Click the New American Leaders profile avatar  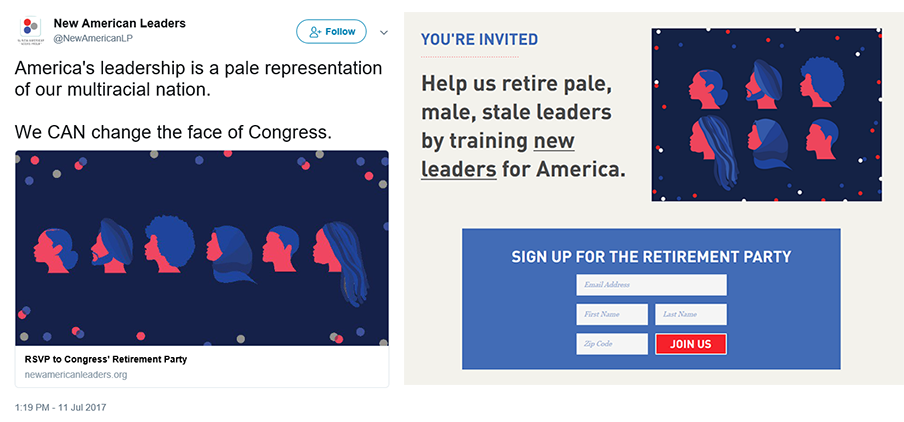tap(30, 31)
